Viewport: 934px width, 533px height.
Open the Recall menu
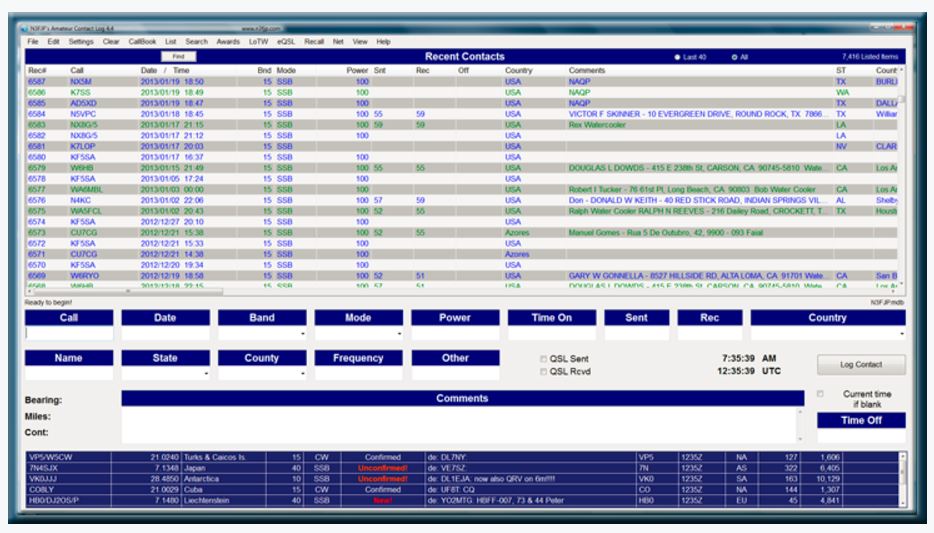tap(314, 42)
